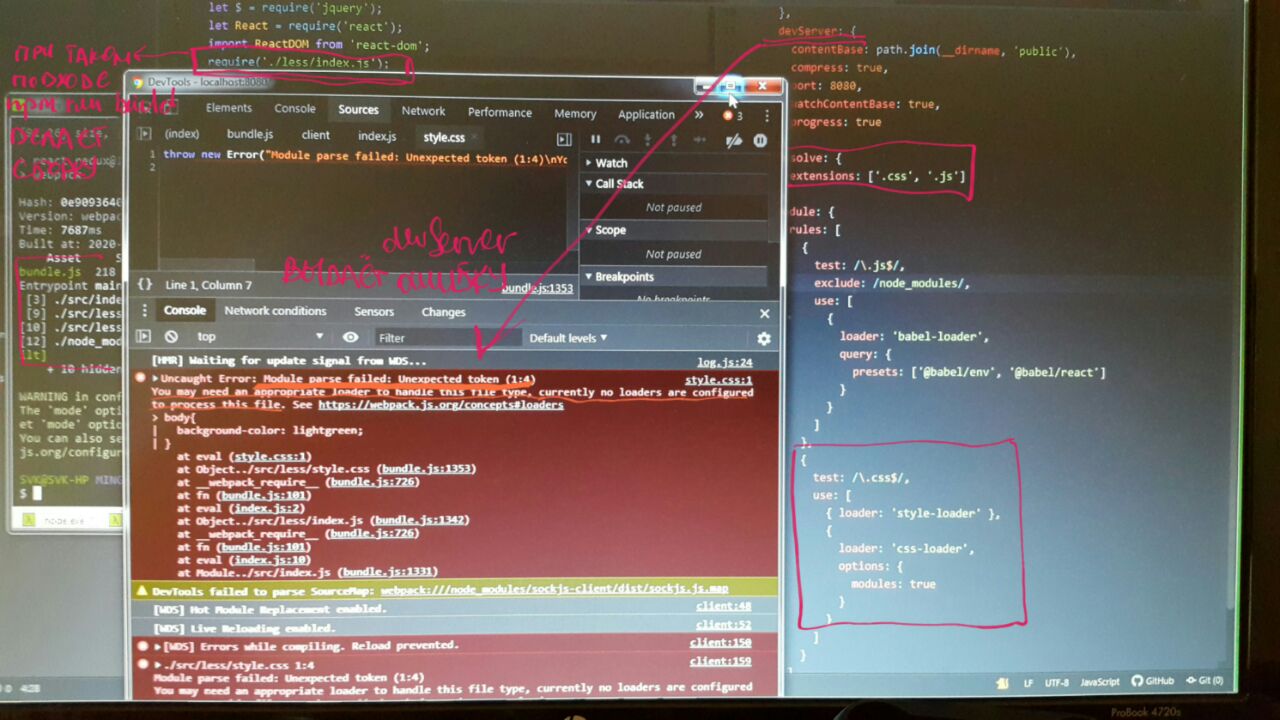Expand the body{ code snippet arrow
This screenshot has height=720, width=1280.
[155, 417]
